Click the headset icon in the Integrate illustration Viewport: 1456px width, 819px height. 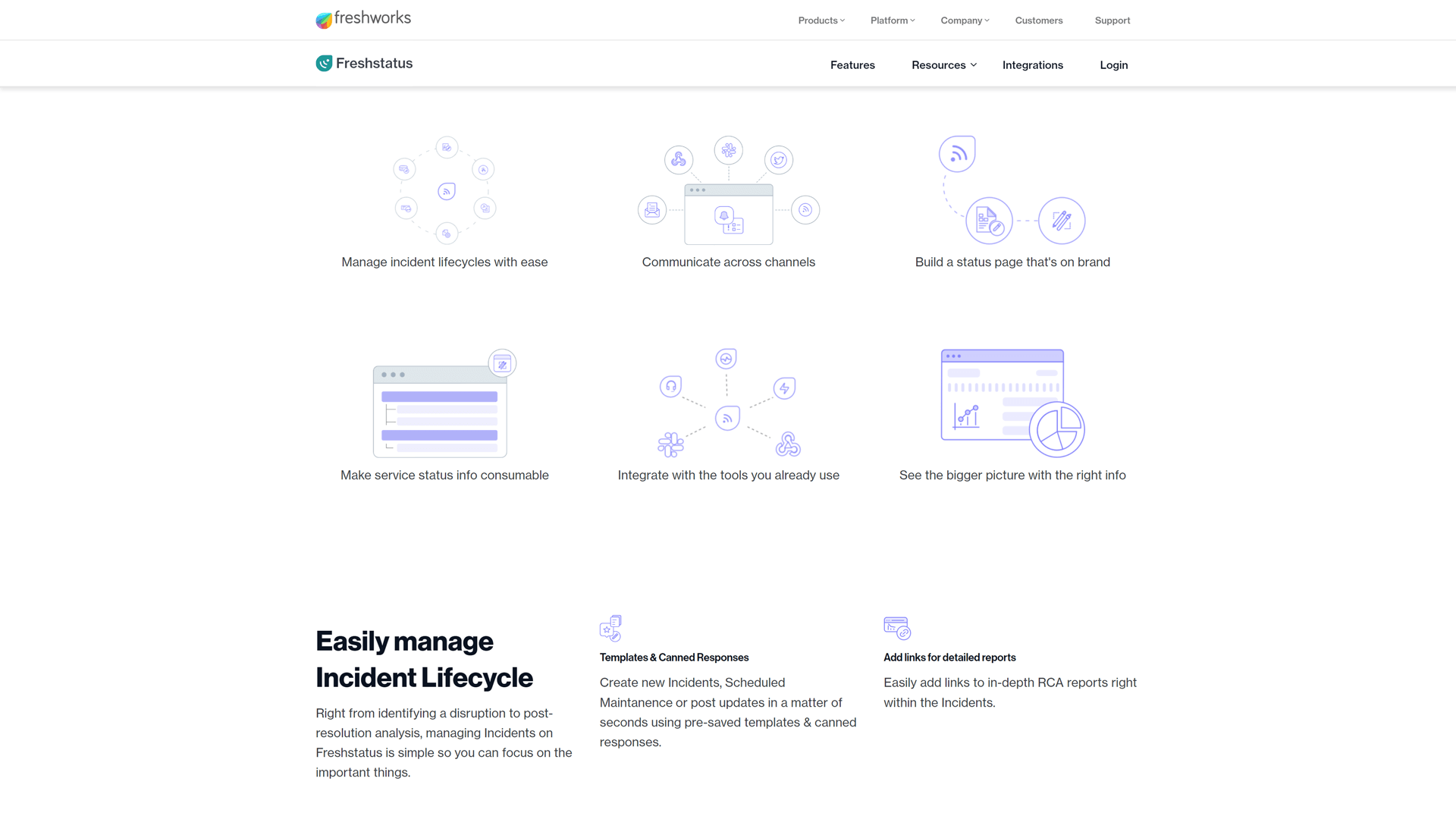click(x=670, y=386)
